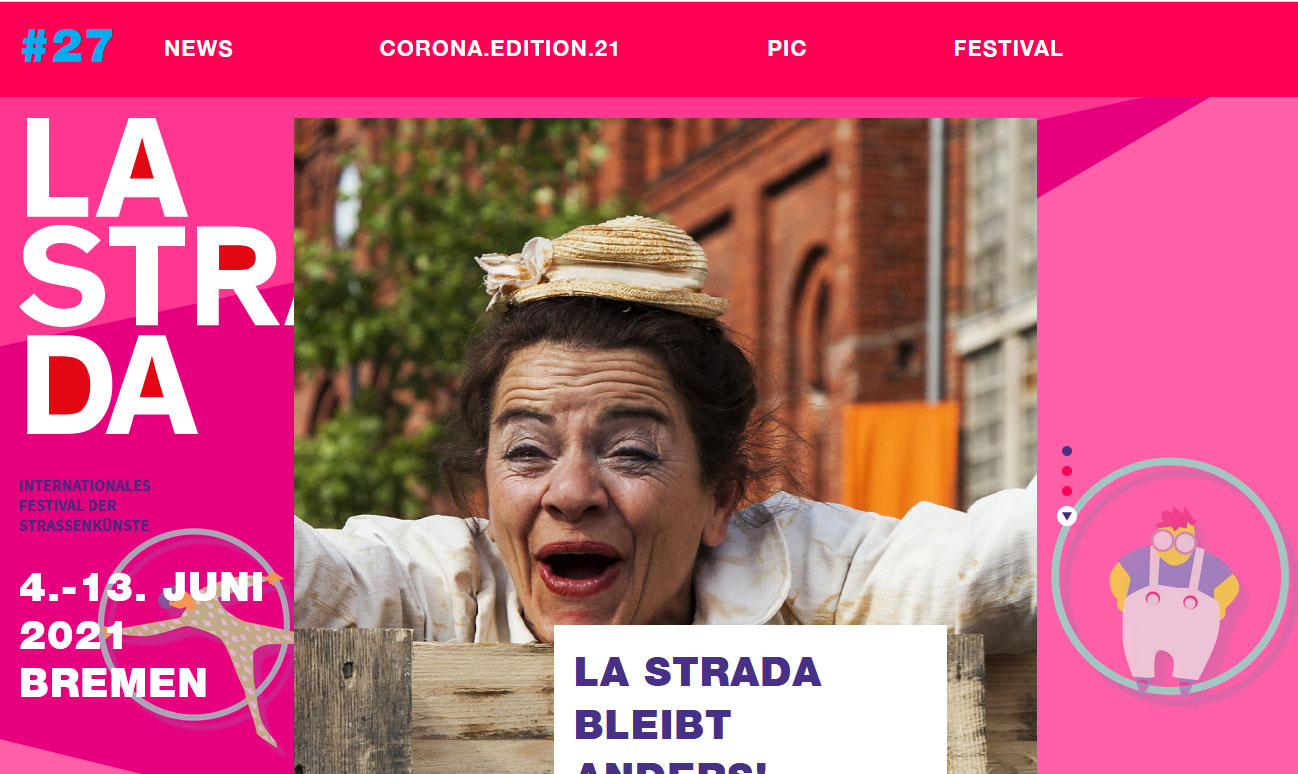Select the third red slide dot
The image size is (1298, 774).
coord(1067,491)
